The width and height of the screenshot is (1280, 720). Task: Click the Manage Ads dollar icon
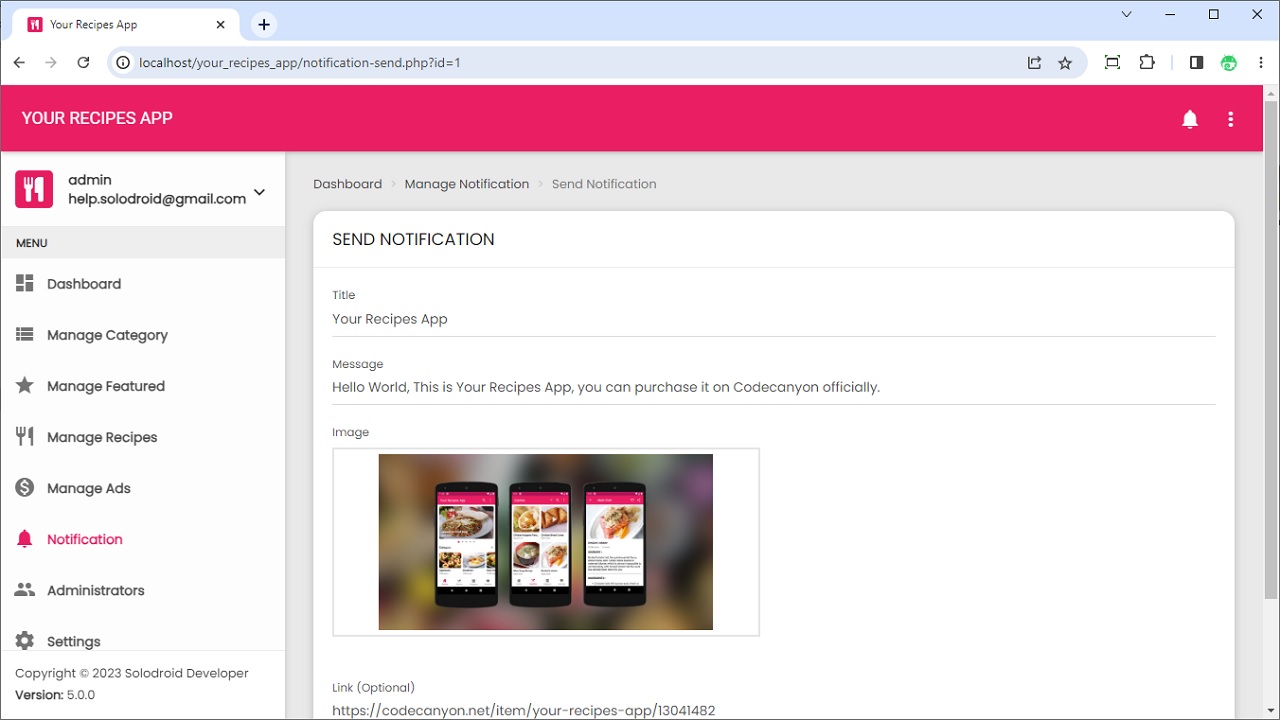(25, 487)
